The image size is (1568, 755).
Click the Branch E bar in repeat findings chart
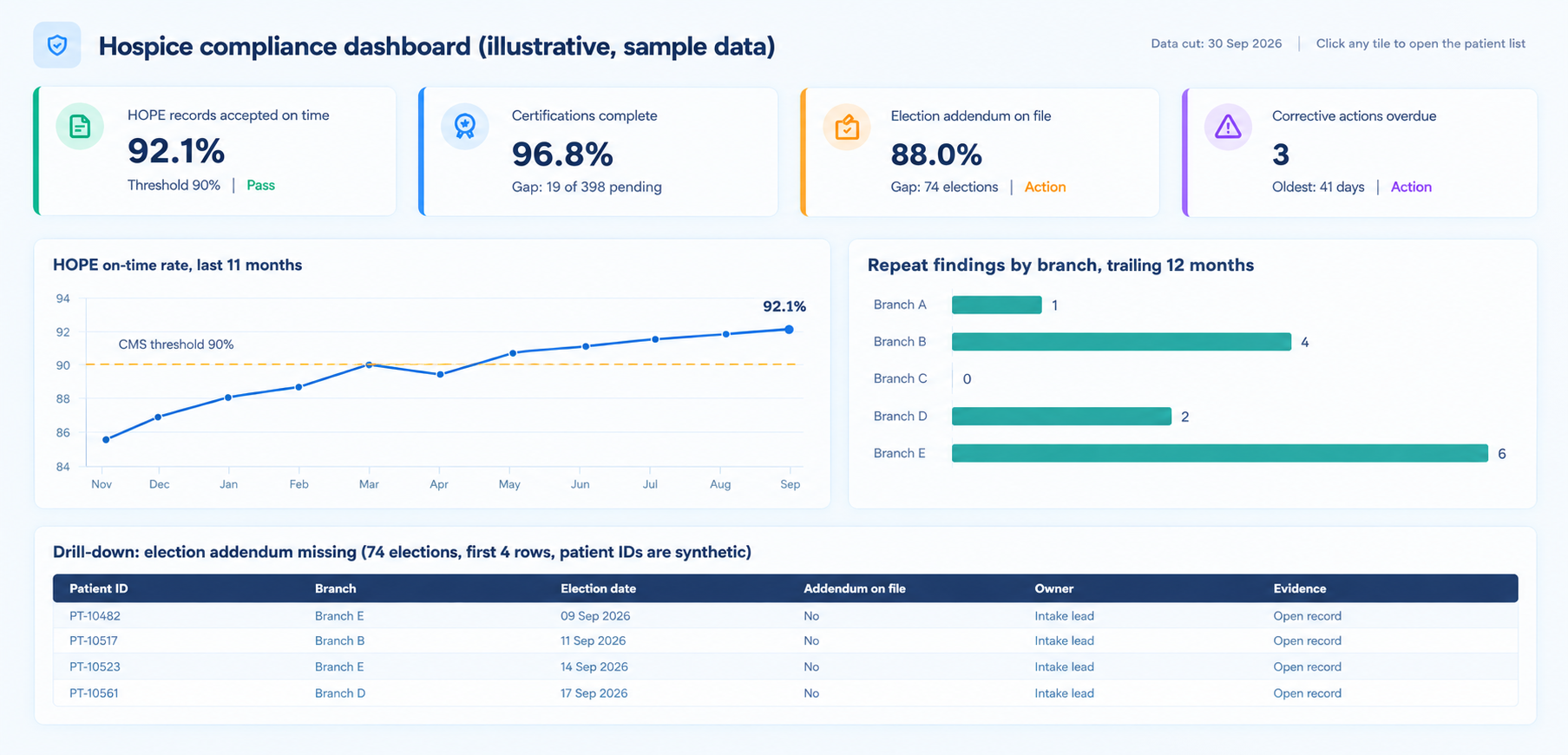pyautogui.click(x=1220, y=453)
